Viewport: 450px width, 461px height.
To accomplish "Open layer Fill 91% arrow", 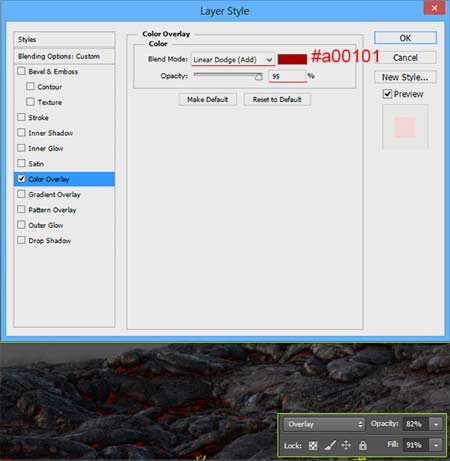I will pyautogui.click(x=436, y=445).
